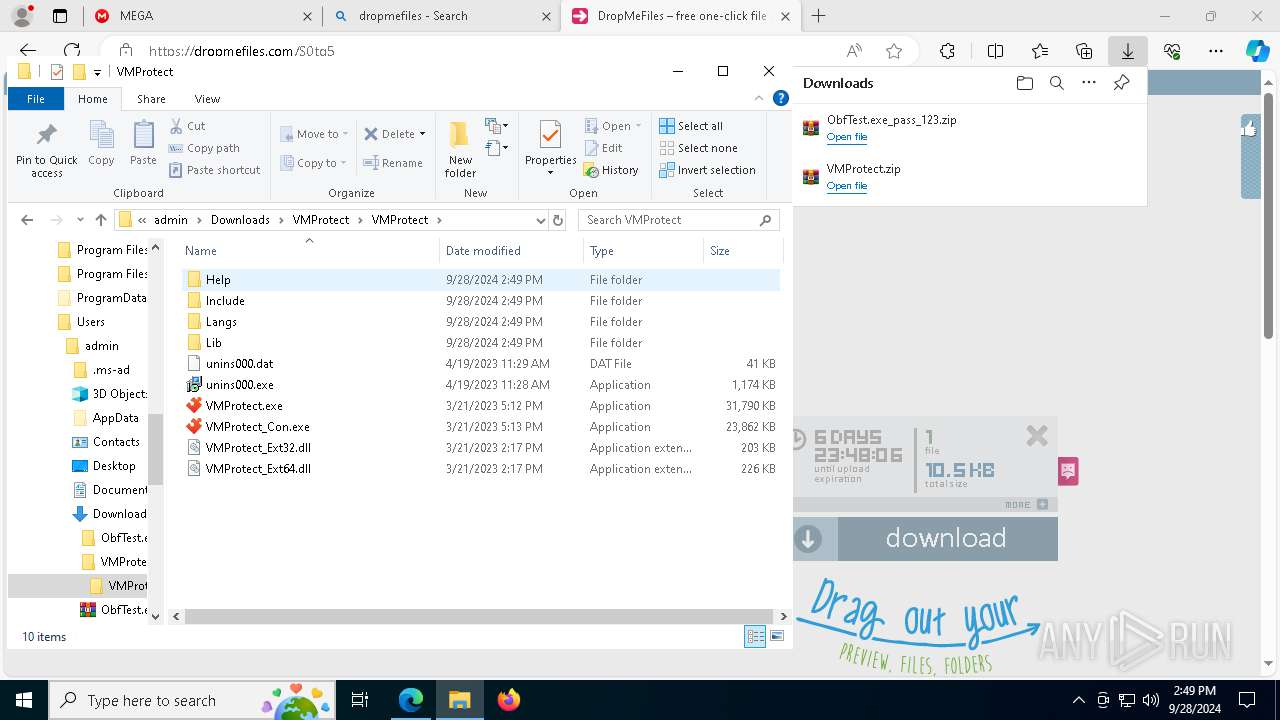
Task: Open the Move to dropdown
Action: [x=314, y=134]
